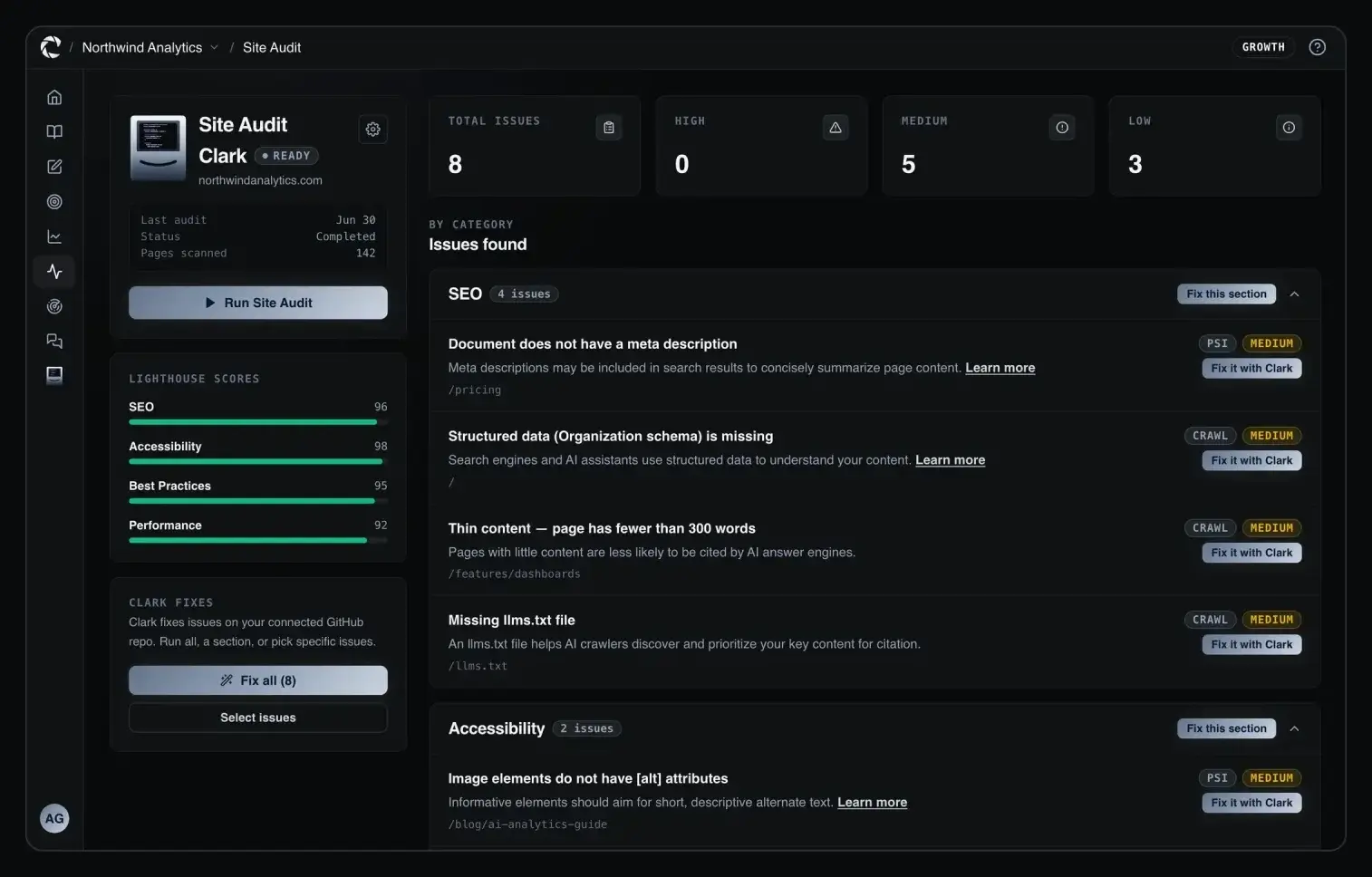Click the Best Practices score progress bar
Image resolution: width=1372 pixels, height=877 pixels.
(258, 501)
